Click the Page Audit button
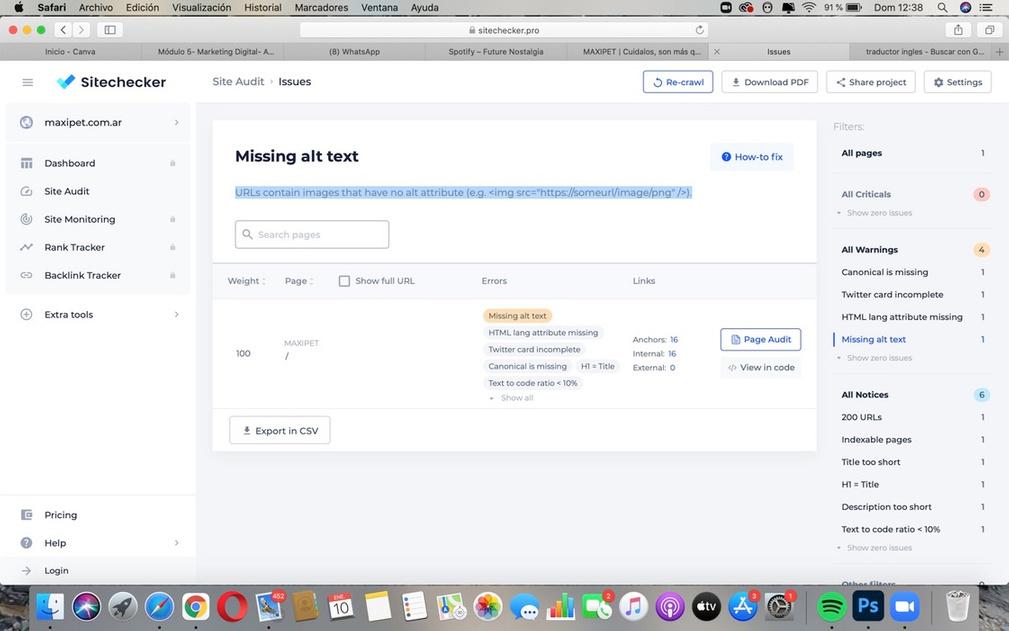This screenshot has height=631, width=1009. pyautogui.click(x=761, y=340)
